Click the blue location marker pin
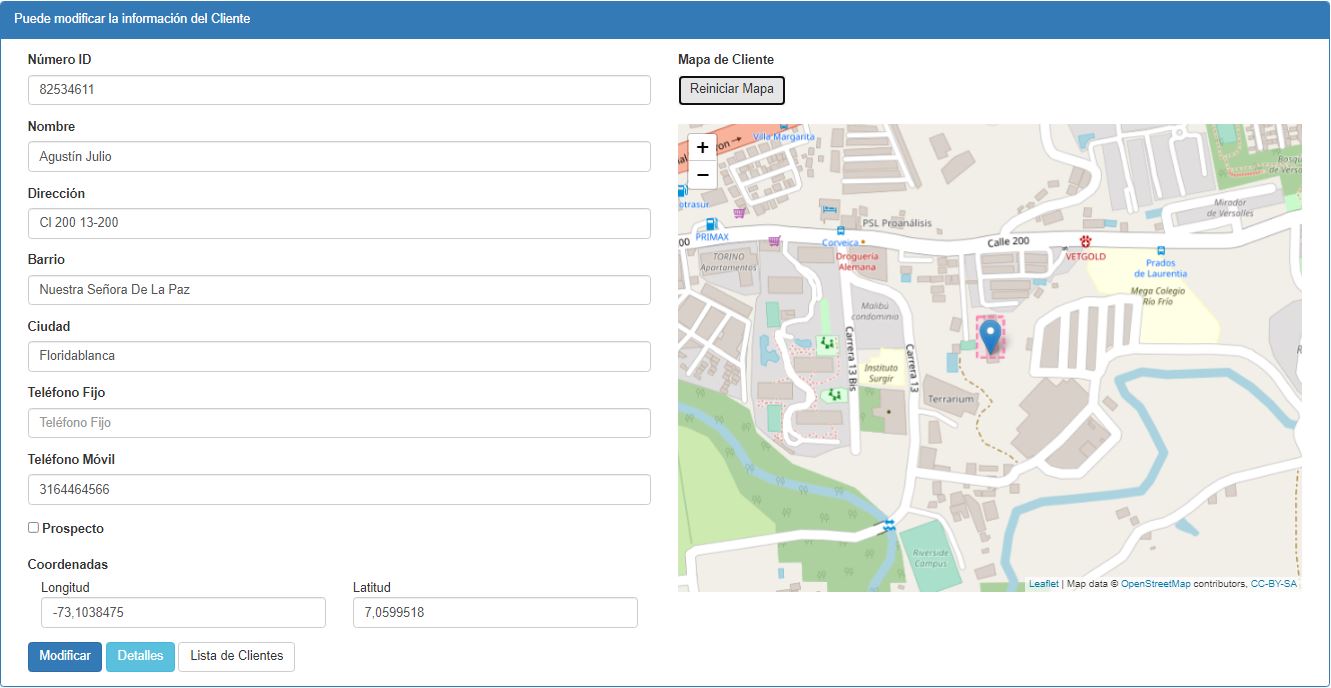1331x688 pixels. pyautogui.click(x=990, y=337)
